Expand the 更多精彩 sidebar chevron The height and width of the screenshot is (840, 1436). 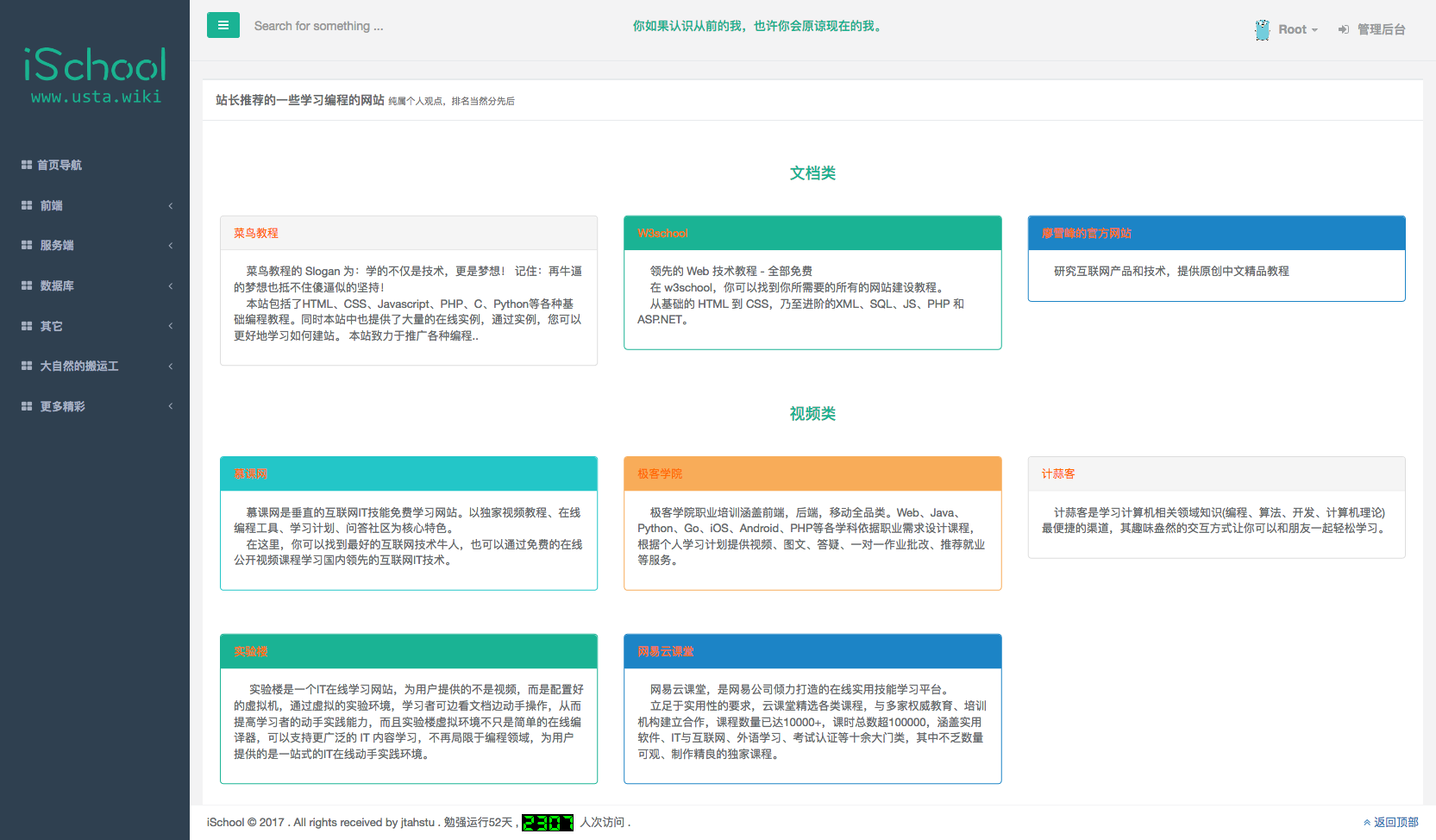pyautogui.click(x=171, y=406)
